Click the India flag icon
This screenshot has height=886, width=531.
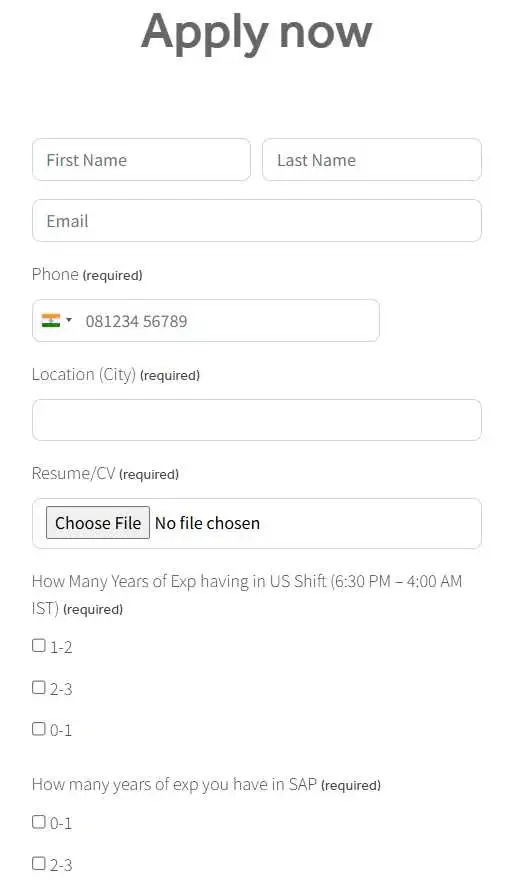(x=51, y=320)
